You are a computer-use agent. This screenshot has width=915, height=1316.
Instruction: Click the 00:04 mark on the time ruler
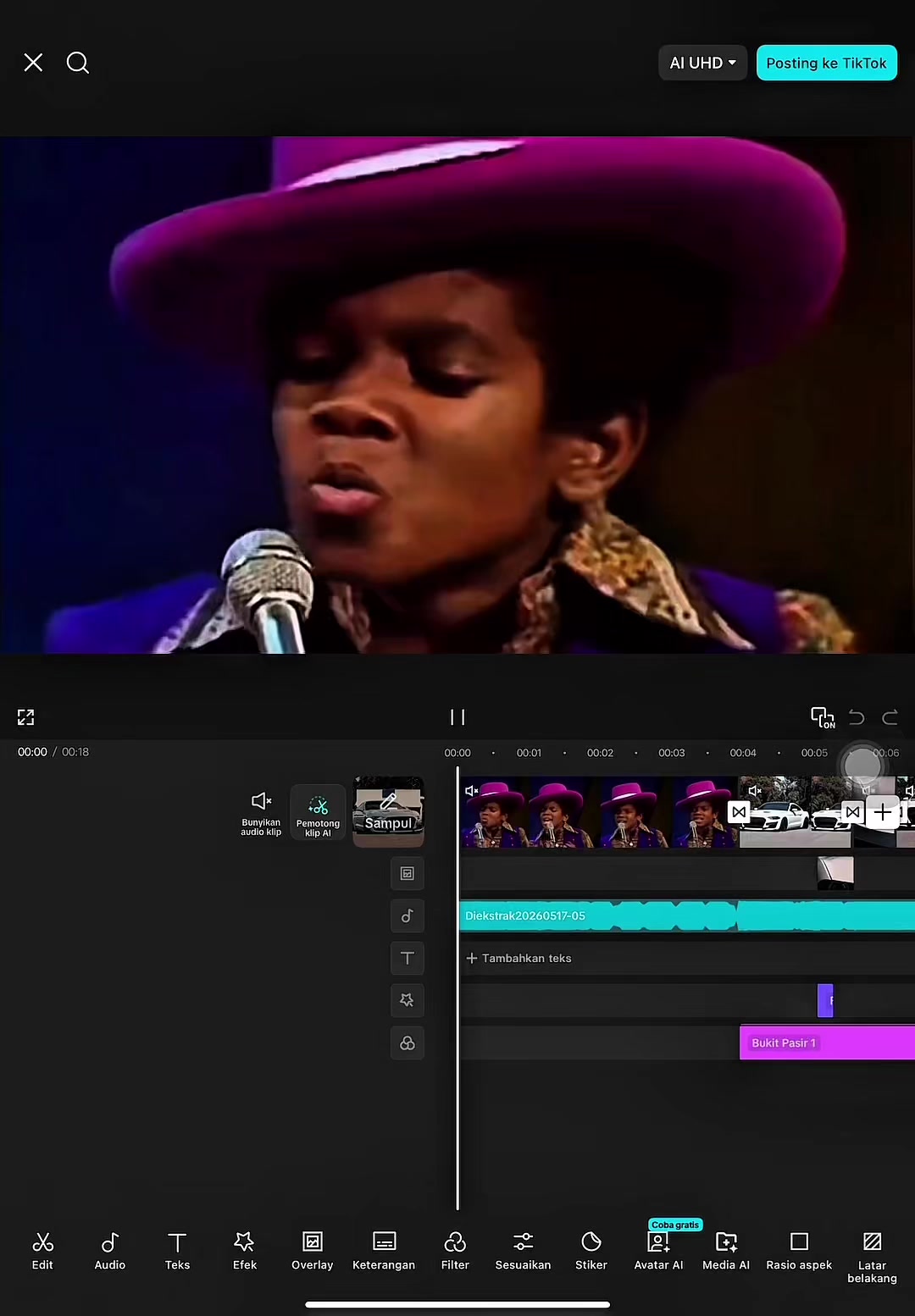[x=743, y=753]
